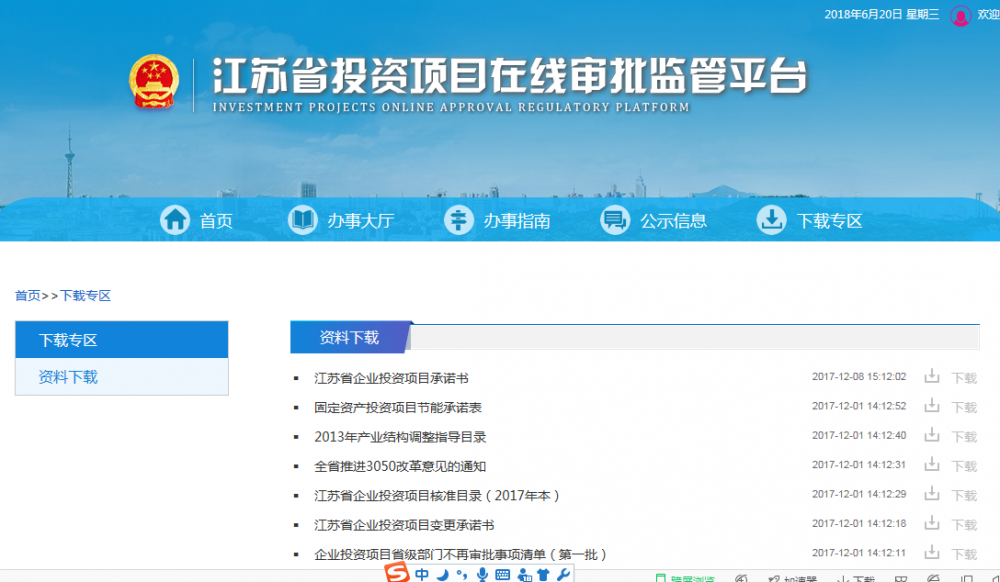Image resolution: width=1000 pixels, height=582 pixels.
Task: Click 下载 text for 江苏省企业投资项目变更承诺书
Action: tap(964, 525)
